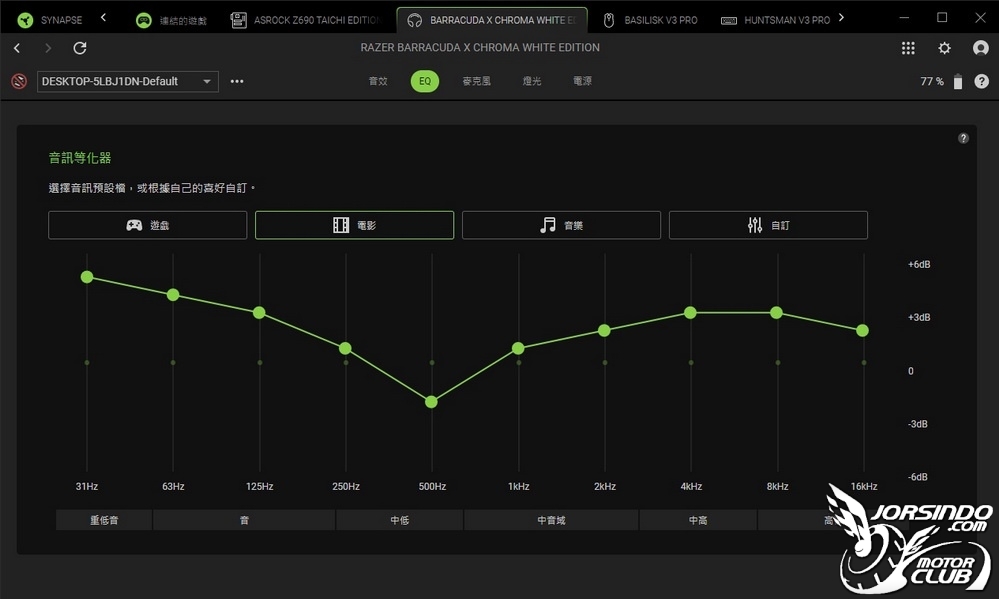Open the 連結的遊戲 linked games tab
Viewport: 999px width, 599px height.
coord(171,20)
